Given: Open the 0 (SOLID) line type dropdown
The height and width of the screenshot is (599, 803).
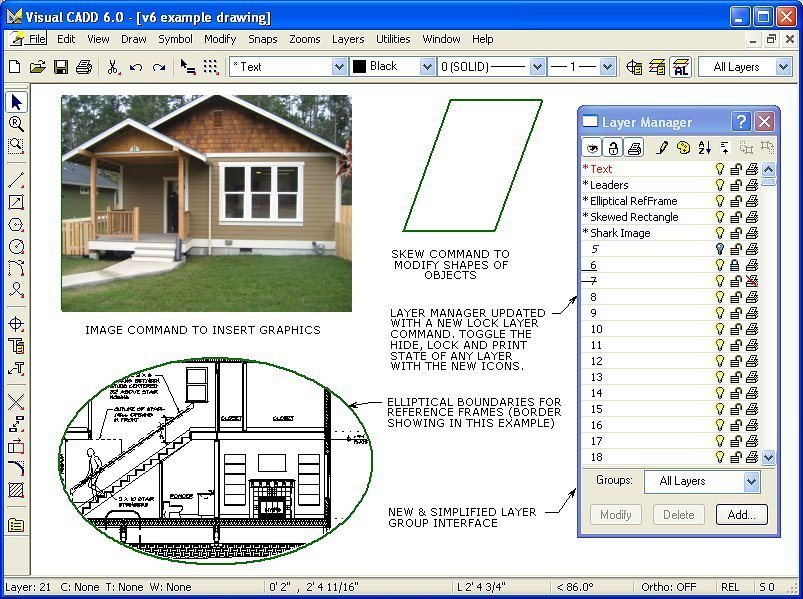Looking at the screenshot, I should click(x=537, y=67).
